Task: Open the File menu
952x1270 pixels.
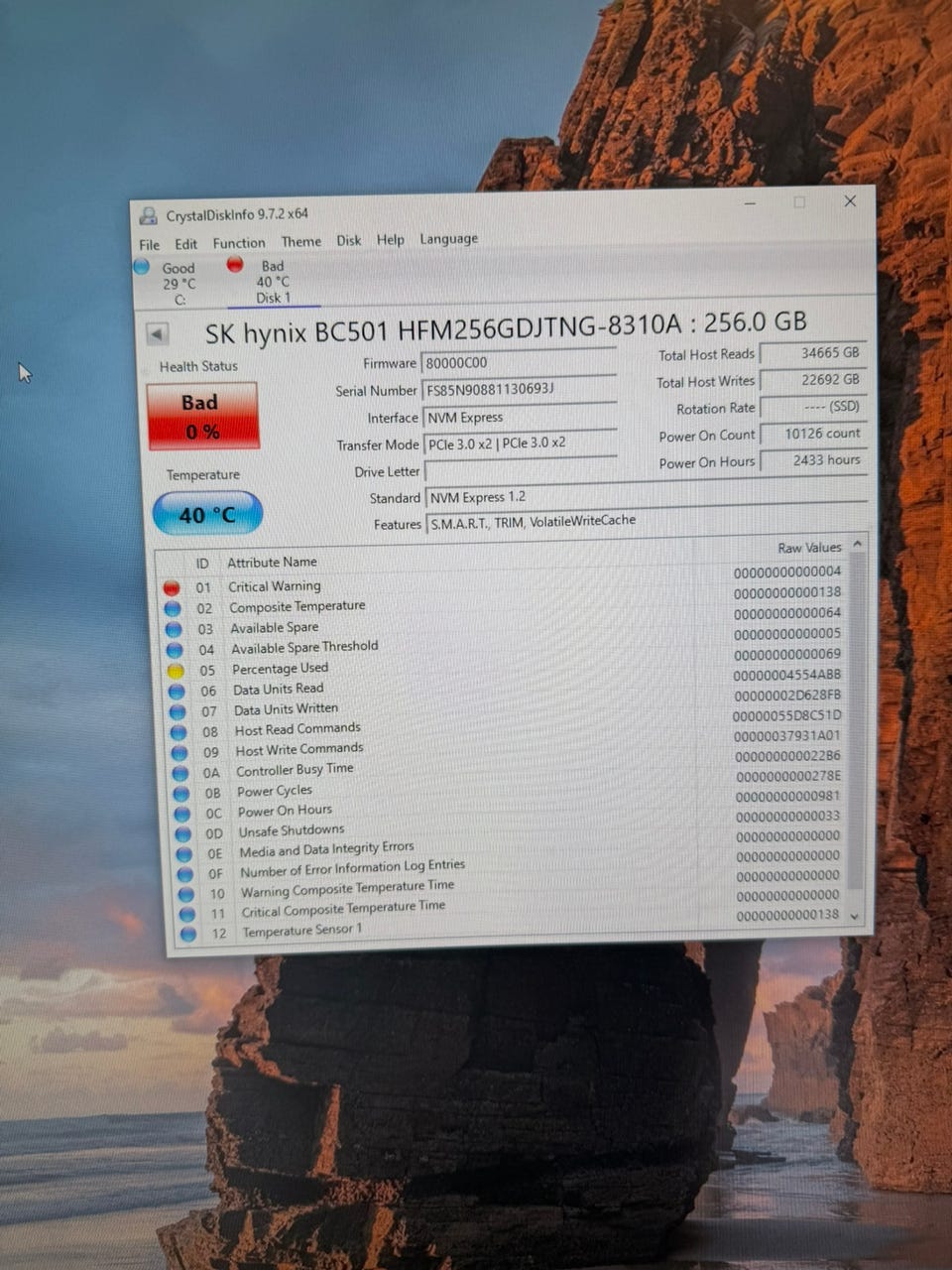Action: tap(149, 244)
